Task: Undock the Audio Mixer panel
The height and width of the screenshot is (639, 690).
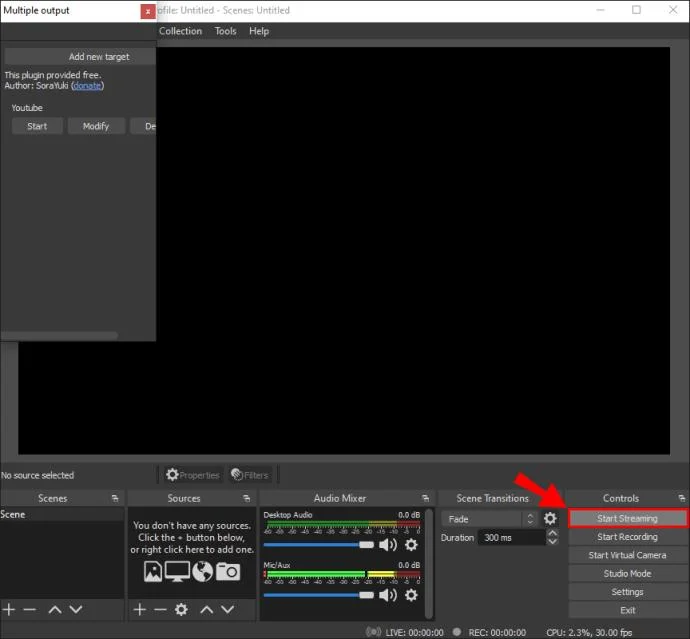Action: [x=426, y=498]
